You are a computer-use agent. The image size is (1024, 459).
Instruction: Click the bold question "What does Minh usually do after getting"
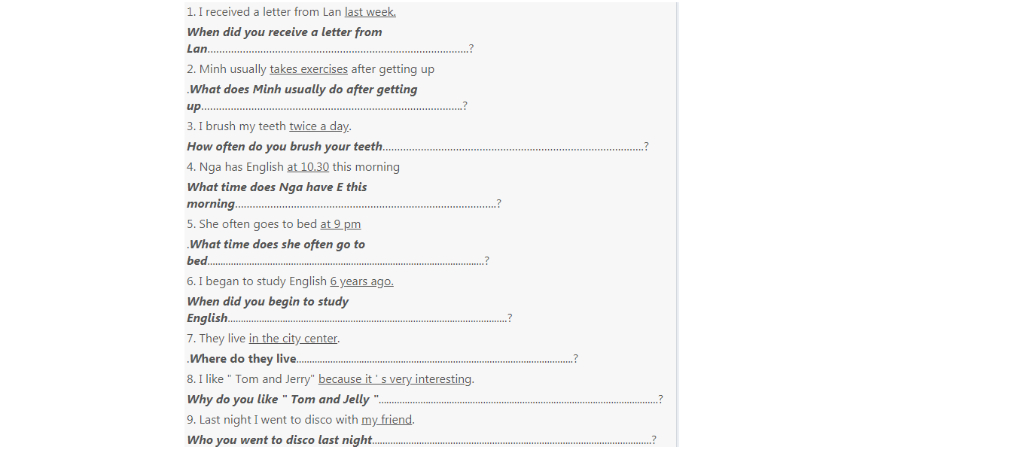[303, 89]
